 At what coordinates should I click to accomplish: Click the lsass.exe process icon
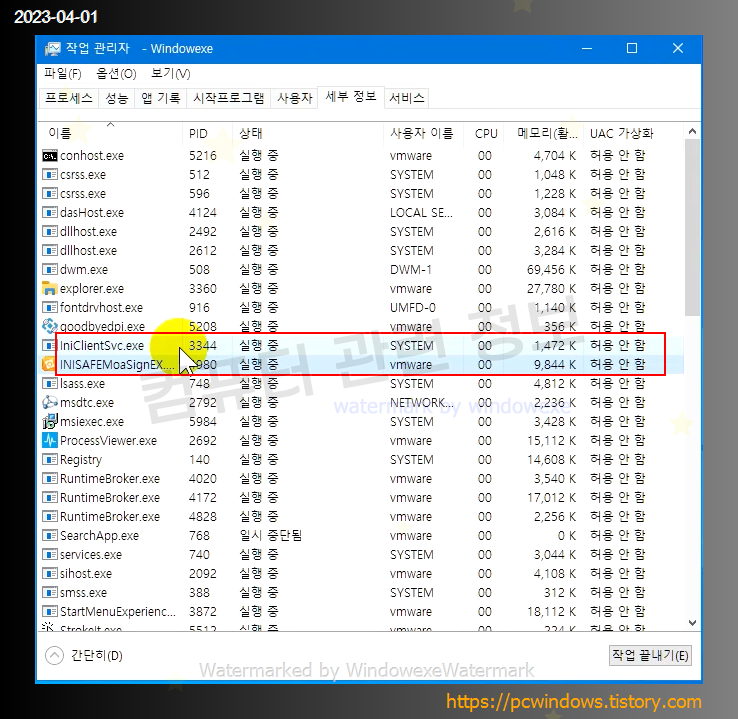pyautogui.click(x=49, y=383)
